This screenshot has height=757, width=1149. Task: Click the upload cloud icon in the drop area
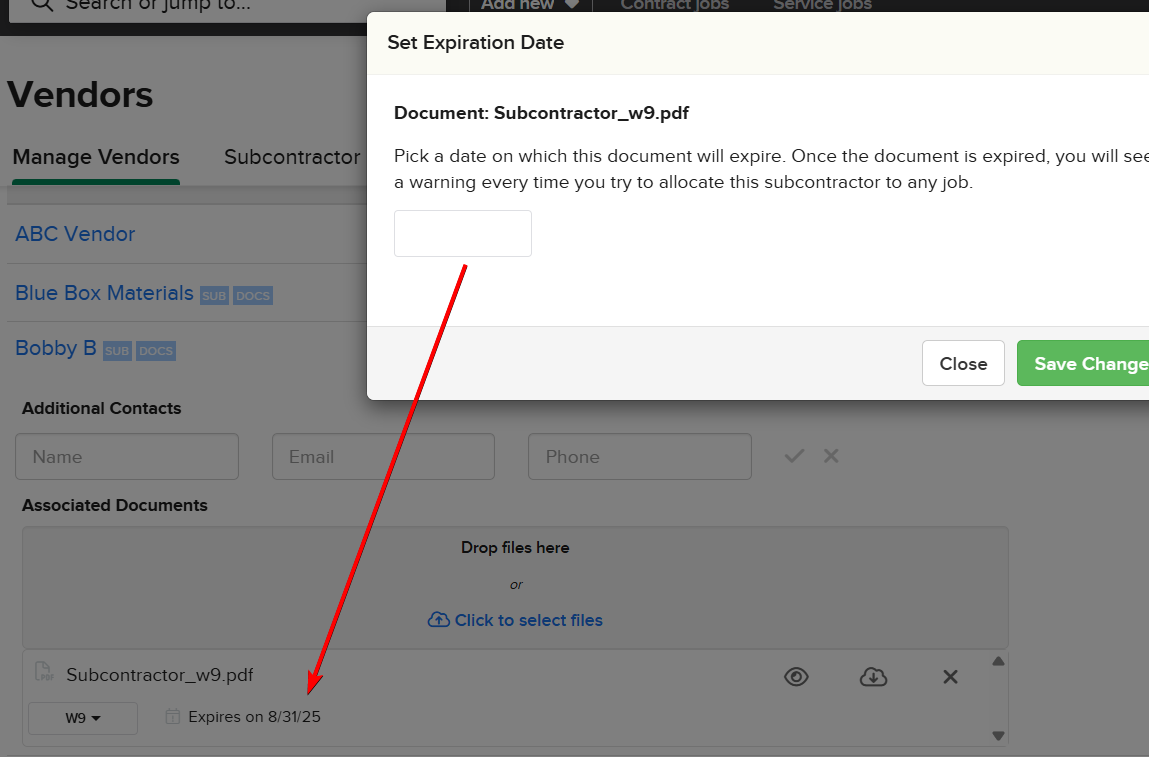pyautogui.click(x=438, y=620)
